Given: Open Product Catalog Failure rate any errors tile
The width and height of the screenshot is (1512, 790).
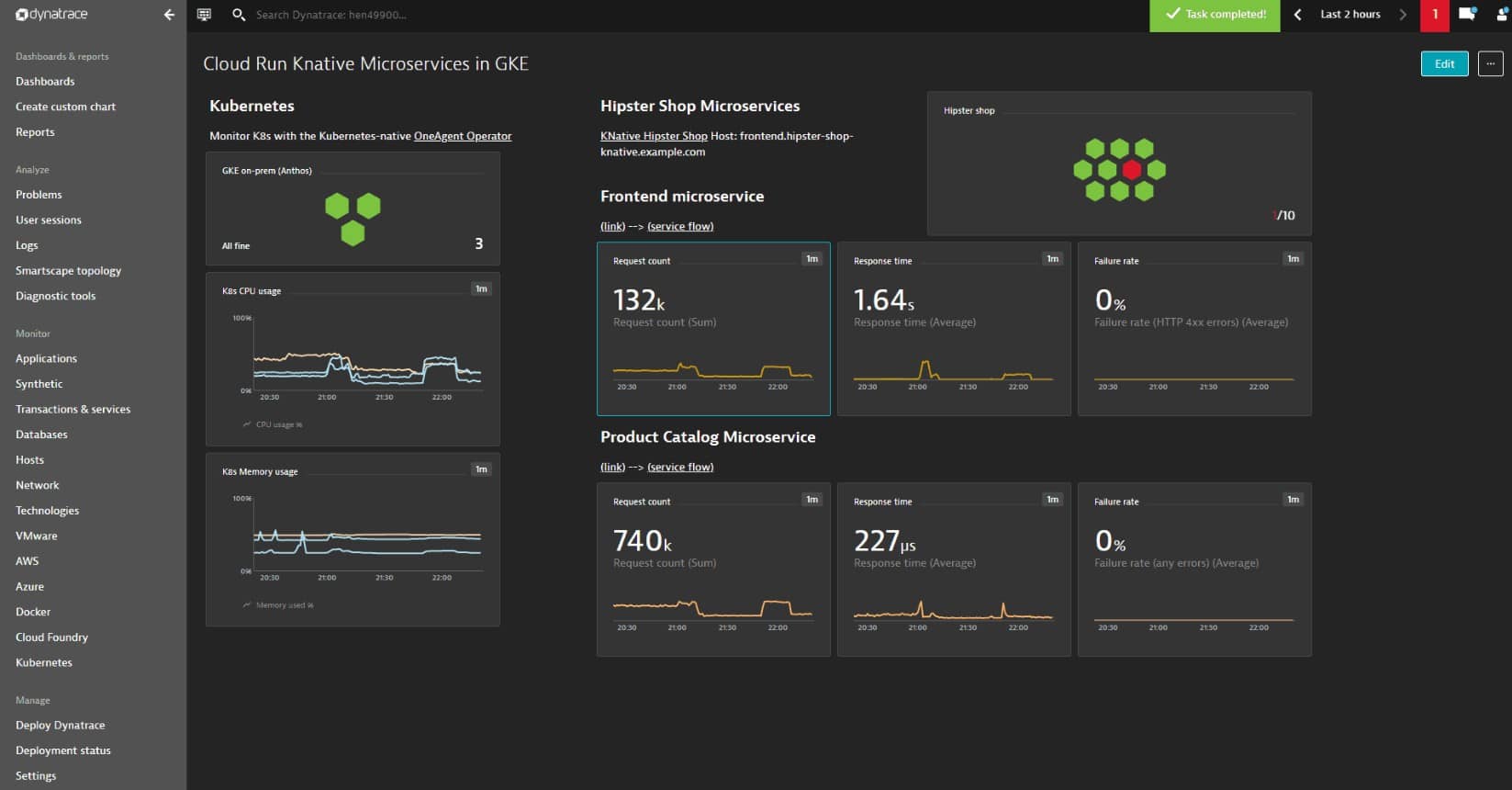Looking at the screenshot, I should tap(1194, 570).
